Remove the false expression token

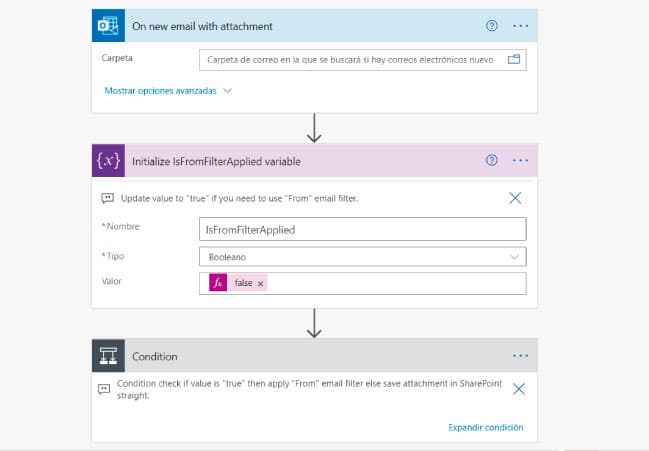click(261, 284)
